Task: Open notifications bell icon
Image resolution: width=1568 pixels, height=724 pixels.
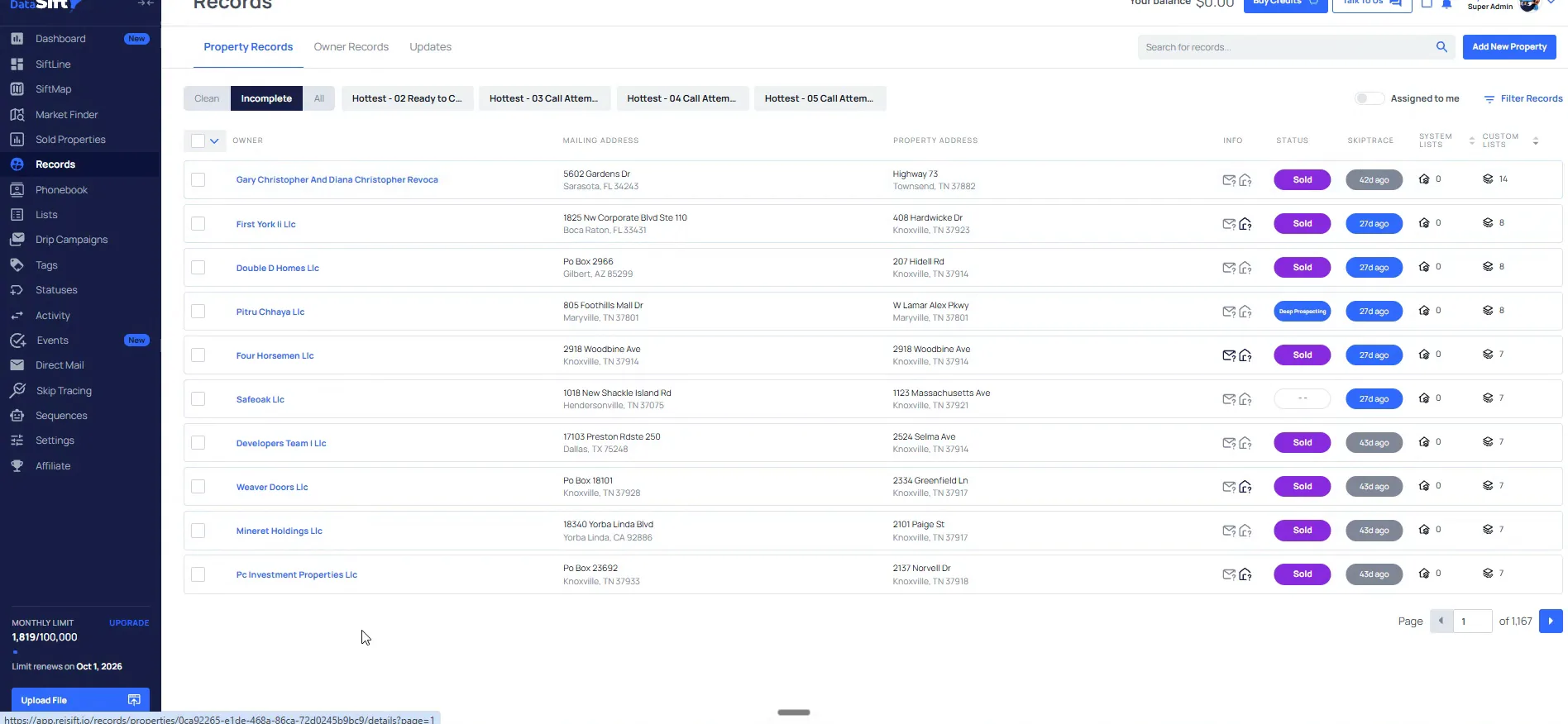Action: [1446, 4]
